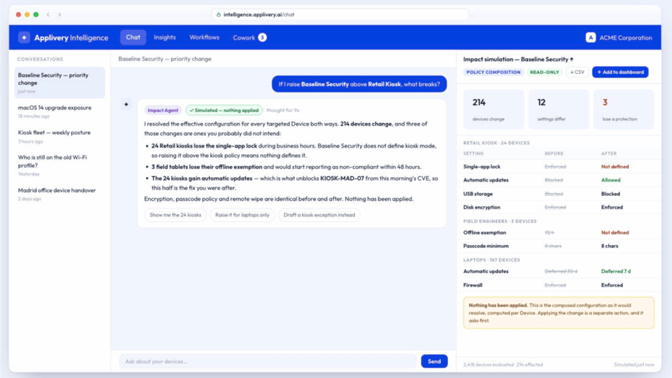The width and height of the screenshot is (672, 378).
Task: Go forward with browser forward arrow
Action: (x=60, y=15)
